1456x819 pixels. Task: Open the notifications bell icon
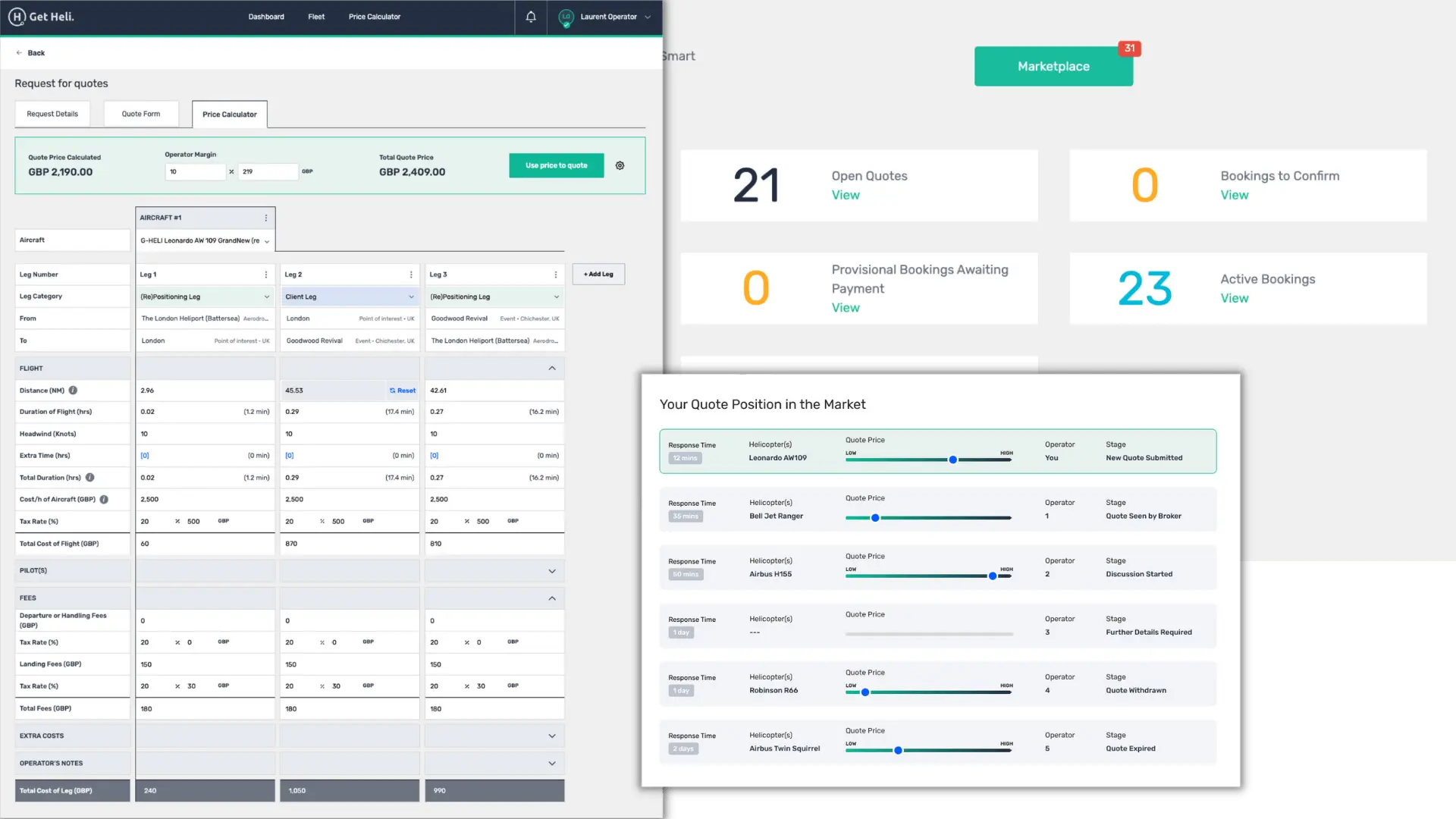click(x=531, y=17)
